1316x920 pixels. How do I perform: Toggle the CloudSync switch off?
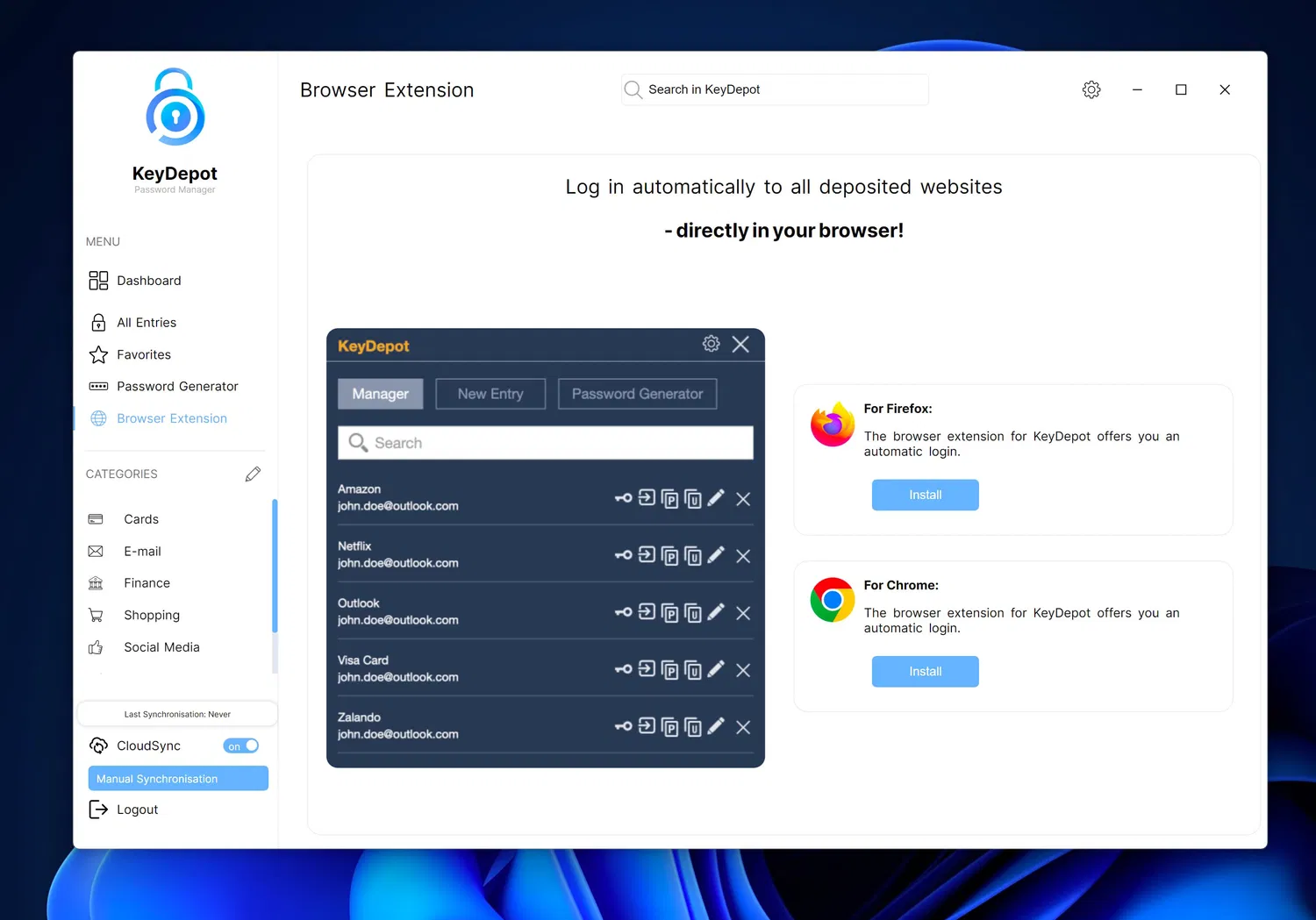coord(241,746)
